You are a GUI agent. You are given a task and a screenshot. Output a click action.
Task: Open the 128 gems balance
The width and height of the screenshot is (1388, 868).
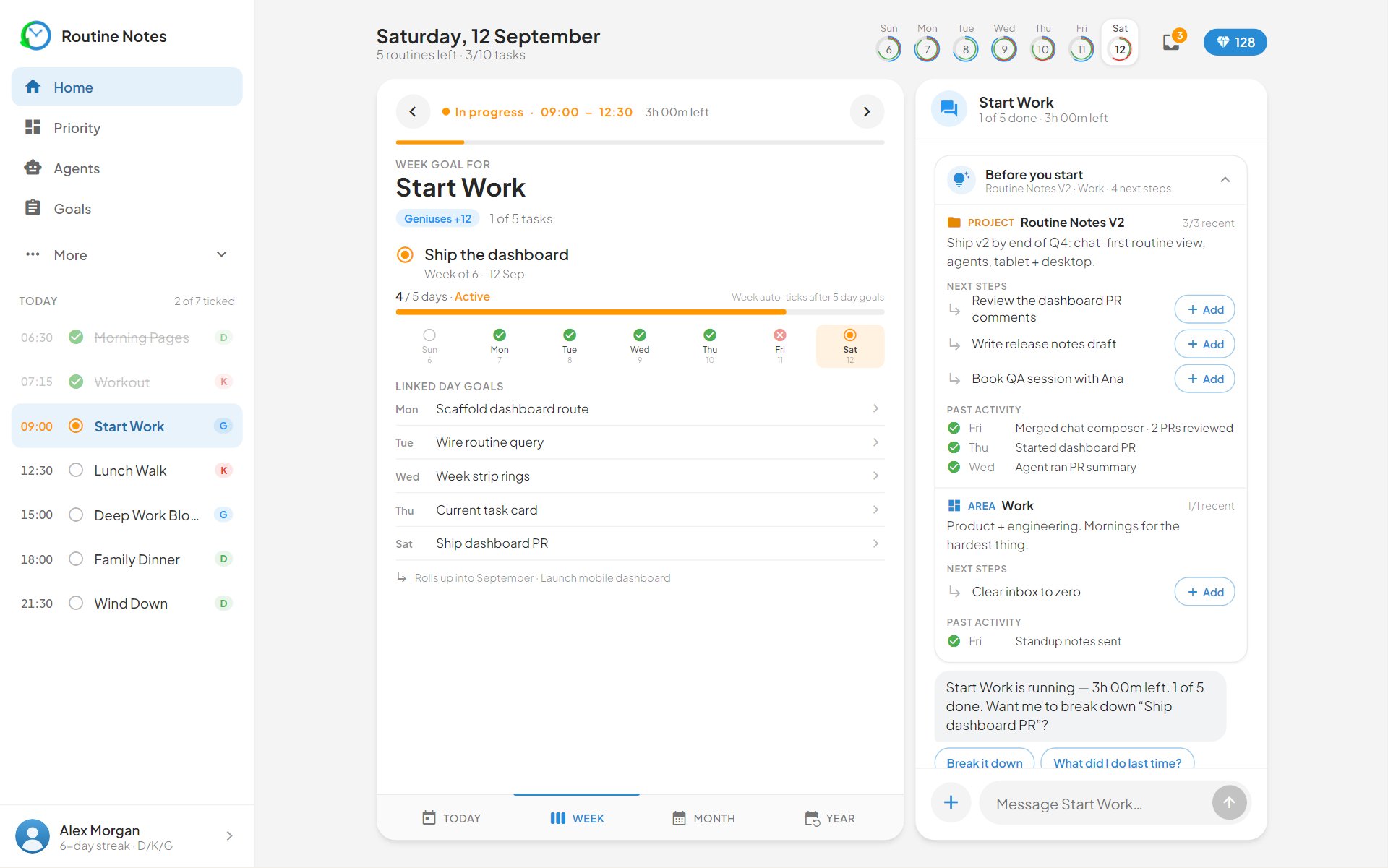(1235, 42)
